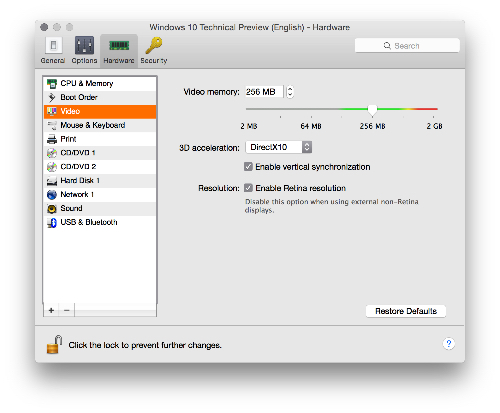The width and height of the screenshot is (500, 413).
Task: Select Boot Order in the list
Action: [100, 97]
